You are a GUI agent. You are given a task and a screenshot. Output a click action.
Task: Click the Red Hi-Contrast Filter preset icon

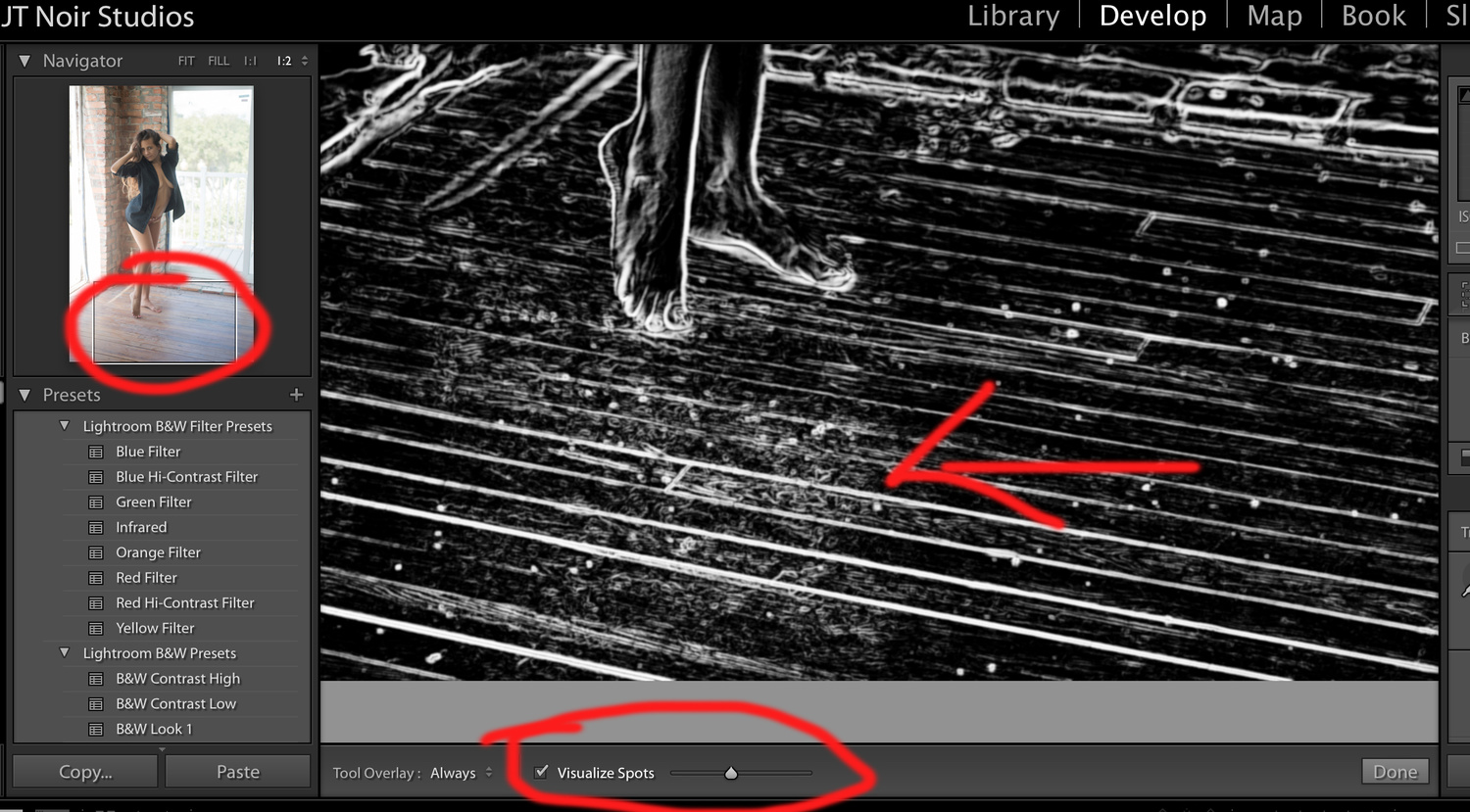(x=96, y=602)
